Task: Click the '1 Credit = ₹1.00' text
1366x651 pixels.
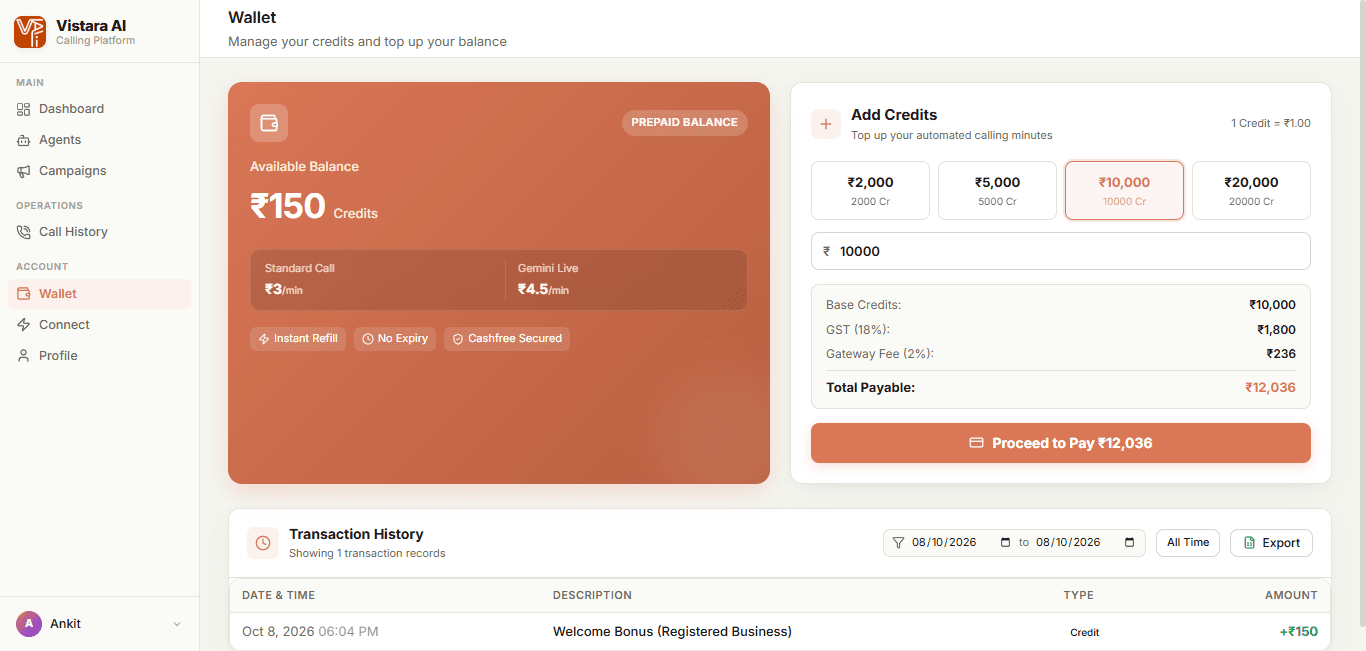Action: [1271, 124]
